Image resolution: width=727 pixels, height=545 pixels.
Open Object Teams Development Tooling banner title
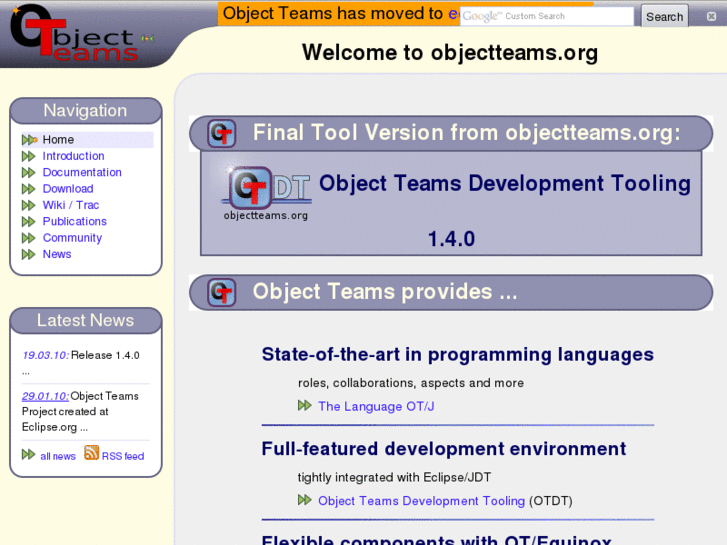click(505, 183)
